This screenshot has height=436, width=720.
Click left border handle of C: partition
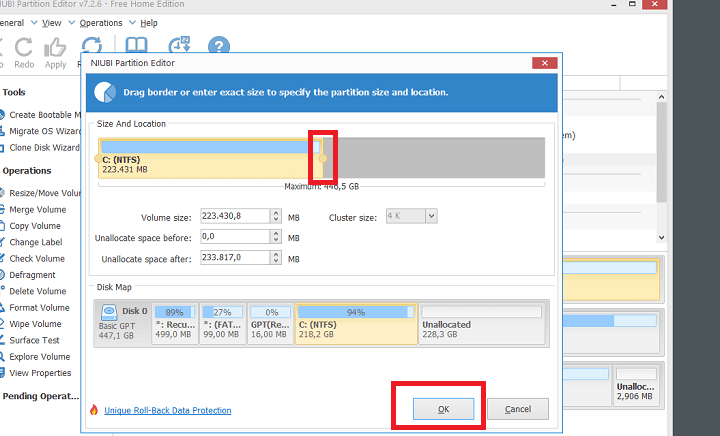[98, 158]
